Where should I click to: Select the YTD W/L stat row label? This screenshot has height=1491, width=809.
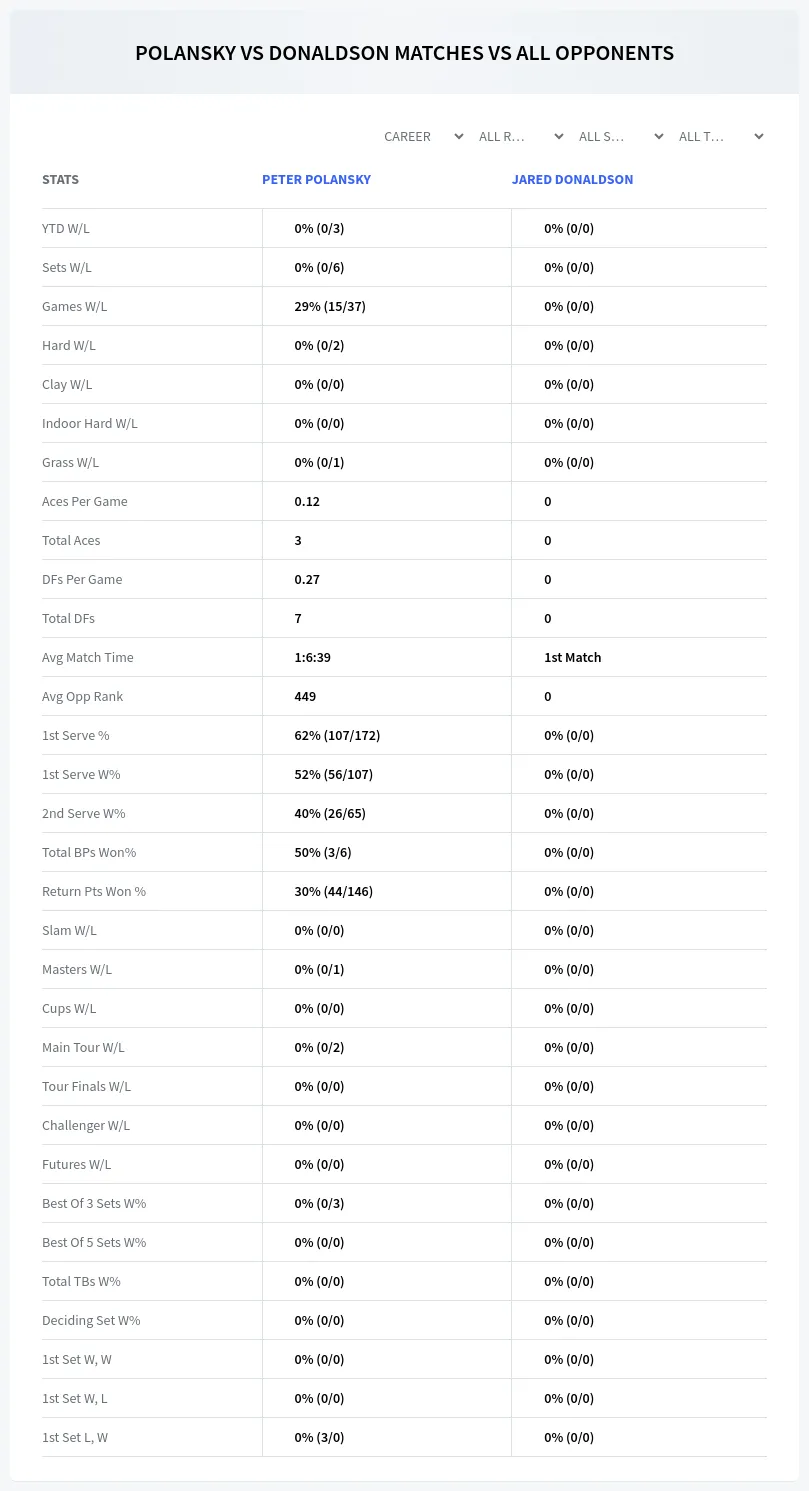coord(66,228)
